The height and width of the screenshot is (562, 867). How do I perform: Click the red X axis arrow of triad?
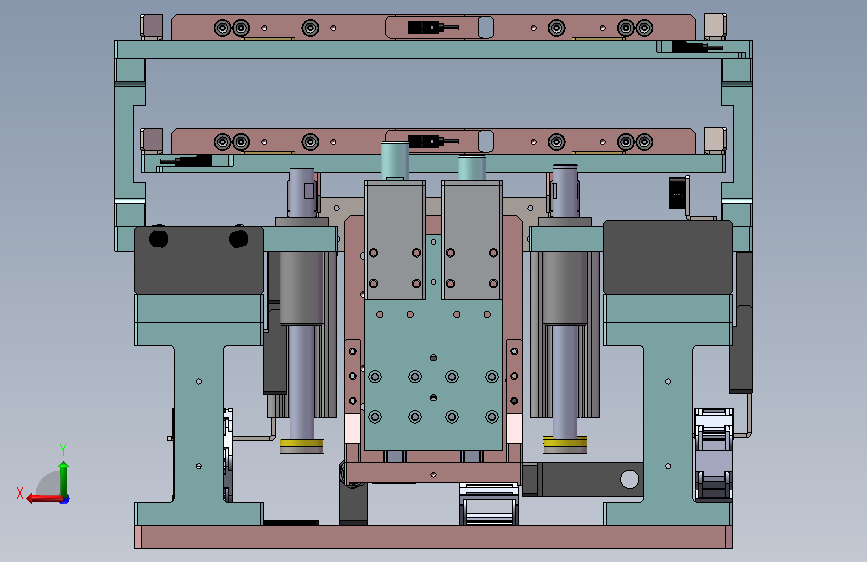pyautogui.click(x=43, y=499)
